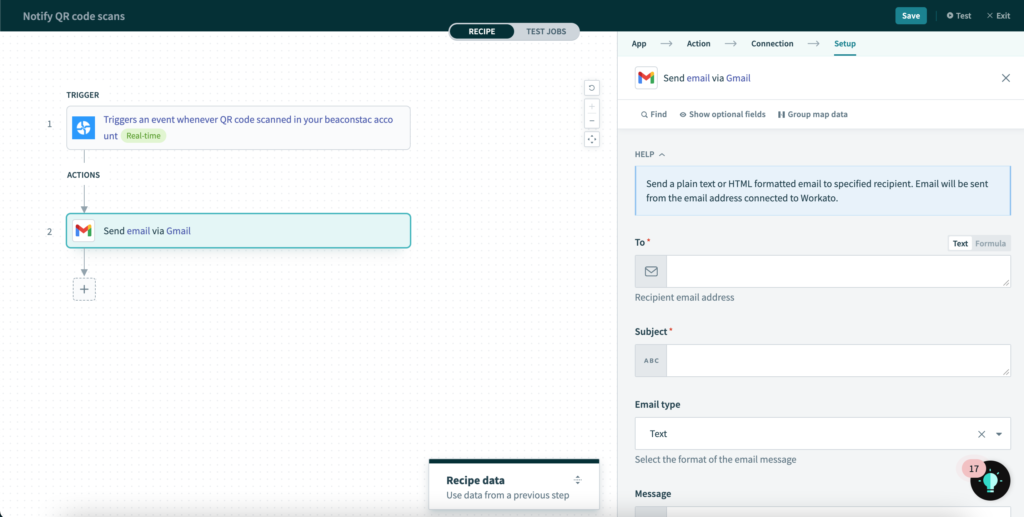Fit recipe to canvas view

pyautogui.click(x=592, y=139)
